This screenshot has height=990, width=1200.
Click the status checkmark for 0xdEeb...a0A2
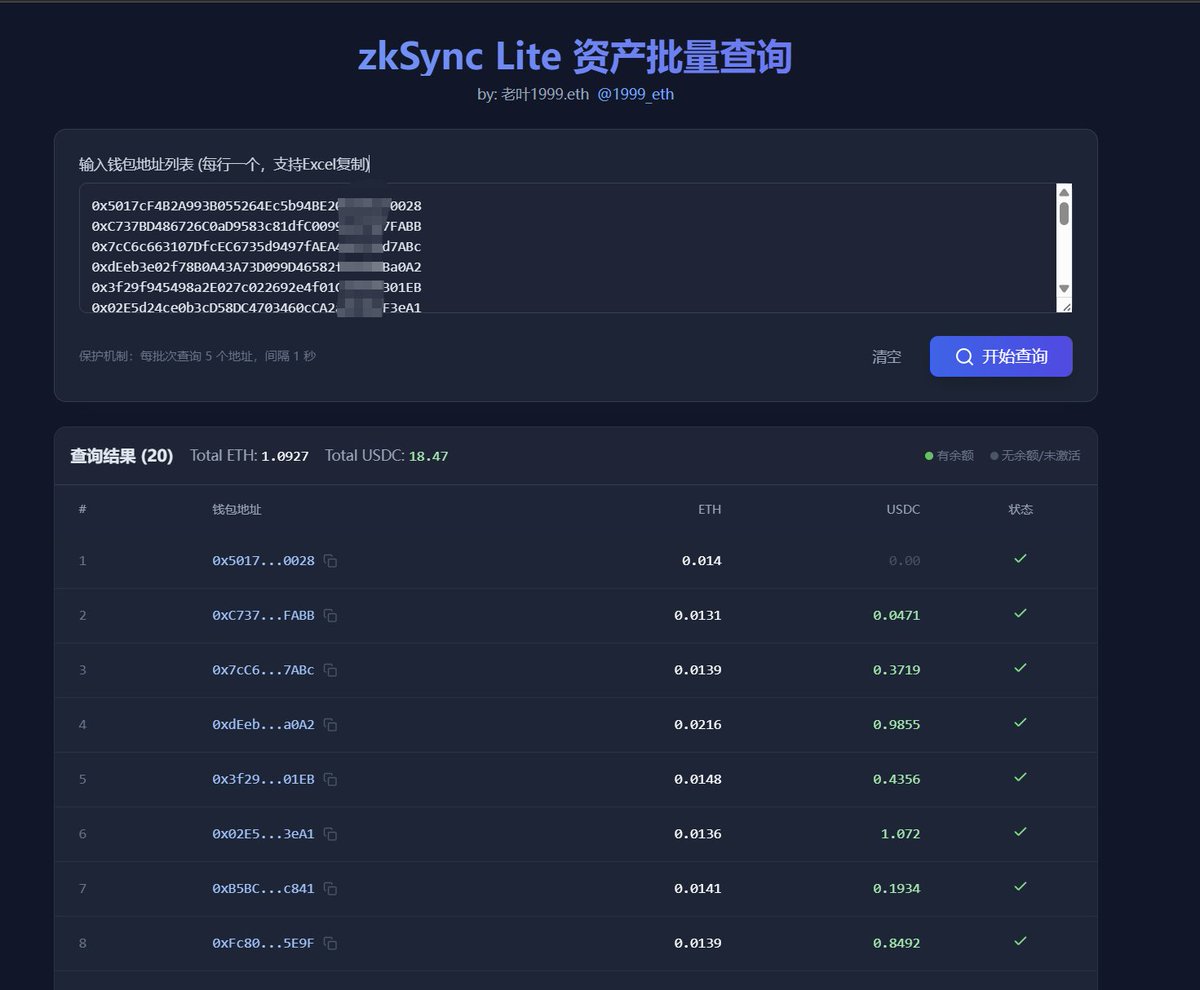point(1020,722)
